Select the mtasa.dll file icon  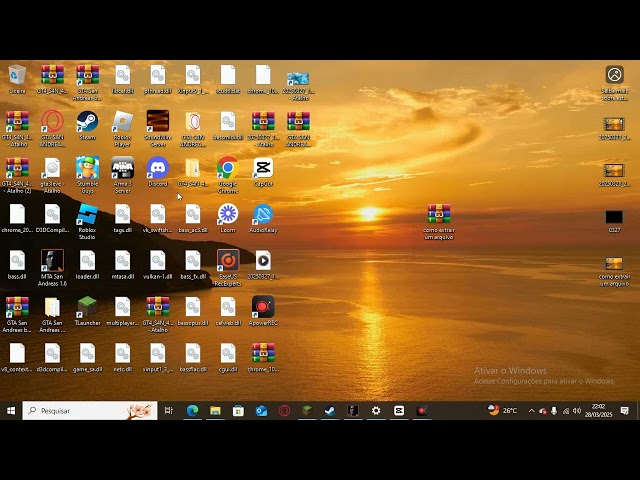pos(122,264)
